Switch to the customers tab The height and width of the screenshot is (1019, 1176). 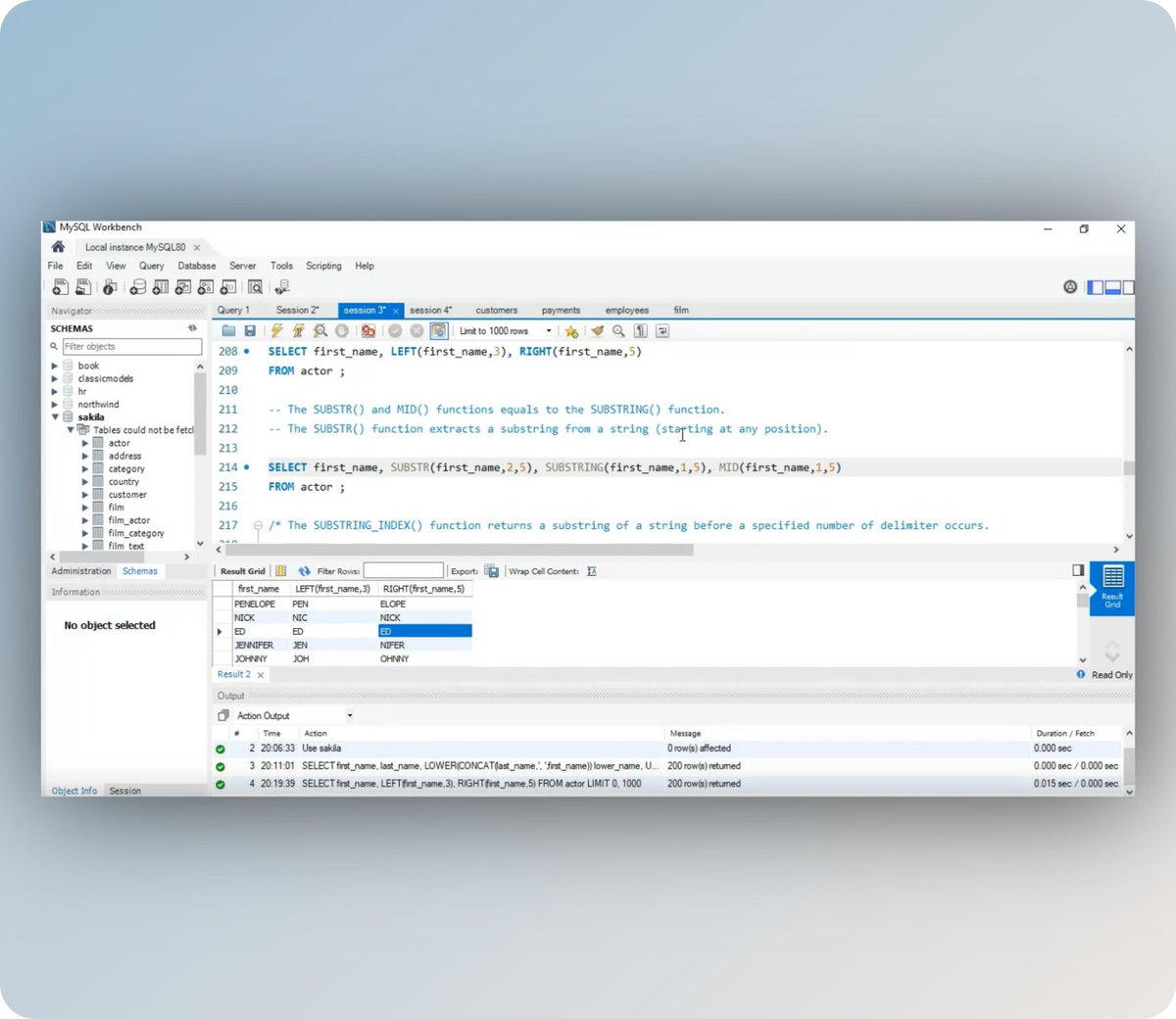pyautogui.click(x=497, y=311)
